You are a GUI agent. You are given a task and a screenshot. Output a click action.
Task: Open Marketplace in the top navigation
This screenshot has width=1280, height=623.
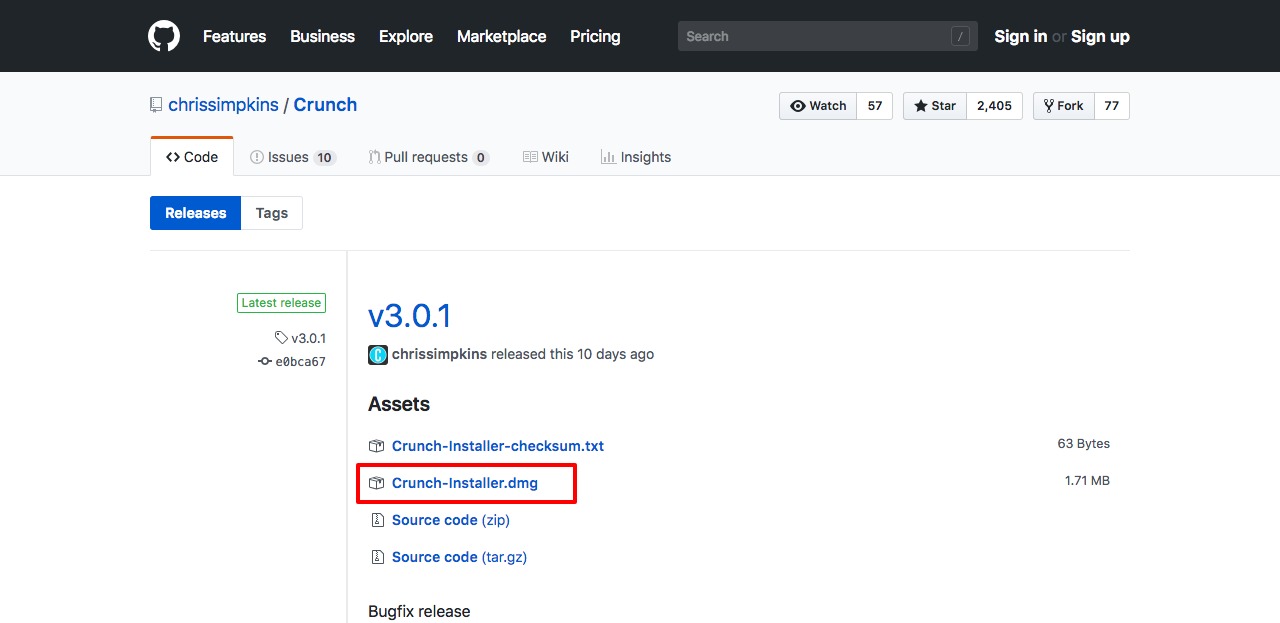click(x=501, y=36)
